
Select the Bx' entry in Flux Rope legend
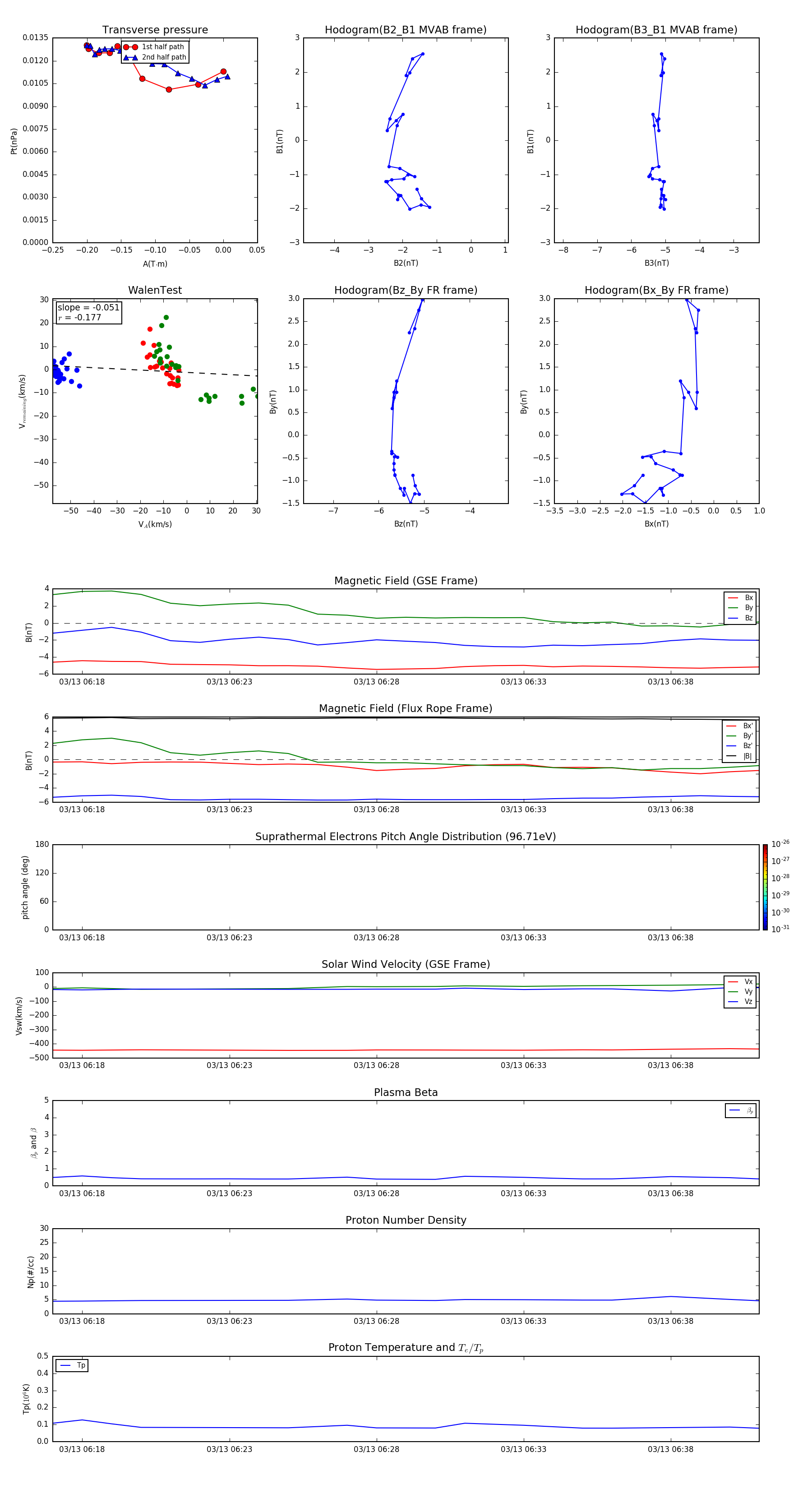point(740,726)
